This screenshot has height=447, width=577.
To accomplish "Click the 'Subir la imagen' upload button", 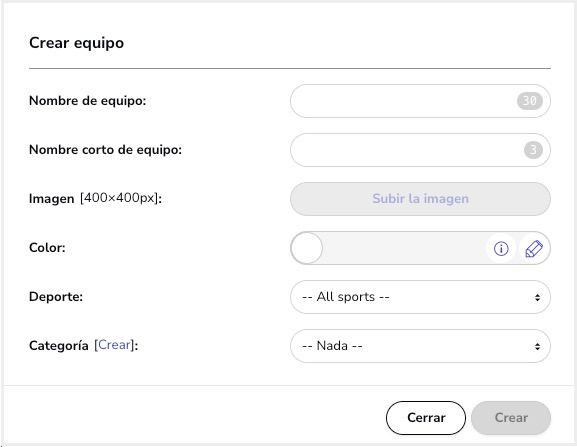I will (420, 199).
